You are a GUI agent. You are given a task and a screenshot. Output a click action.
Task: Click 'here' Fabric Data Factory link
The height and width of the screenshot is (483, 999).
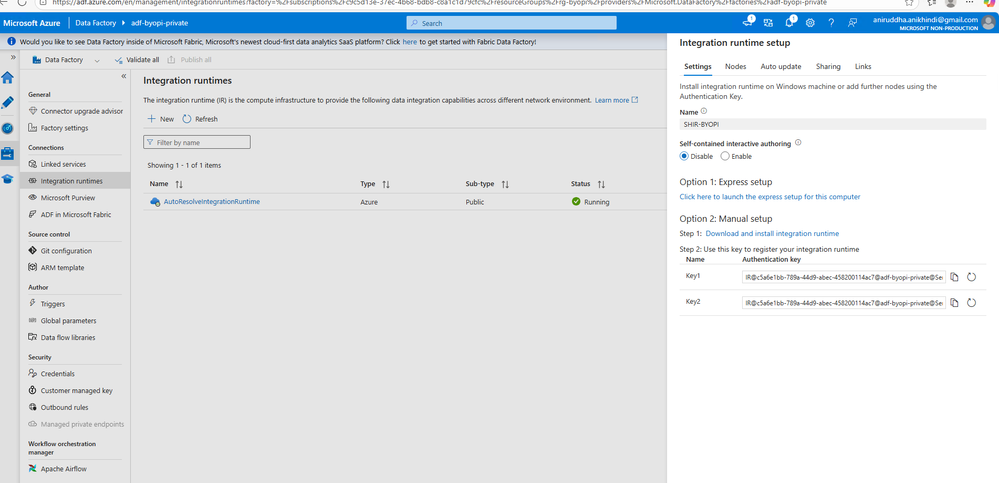pos(410,42)
